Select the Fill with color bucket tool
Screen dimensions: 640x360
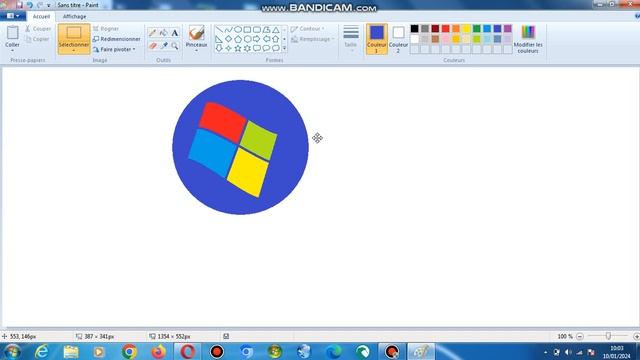point(164,33)
